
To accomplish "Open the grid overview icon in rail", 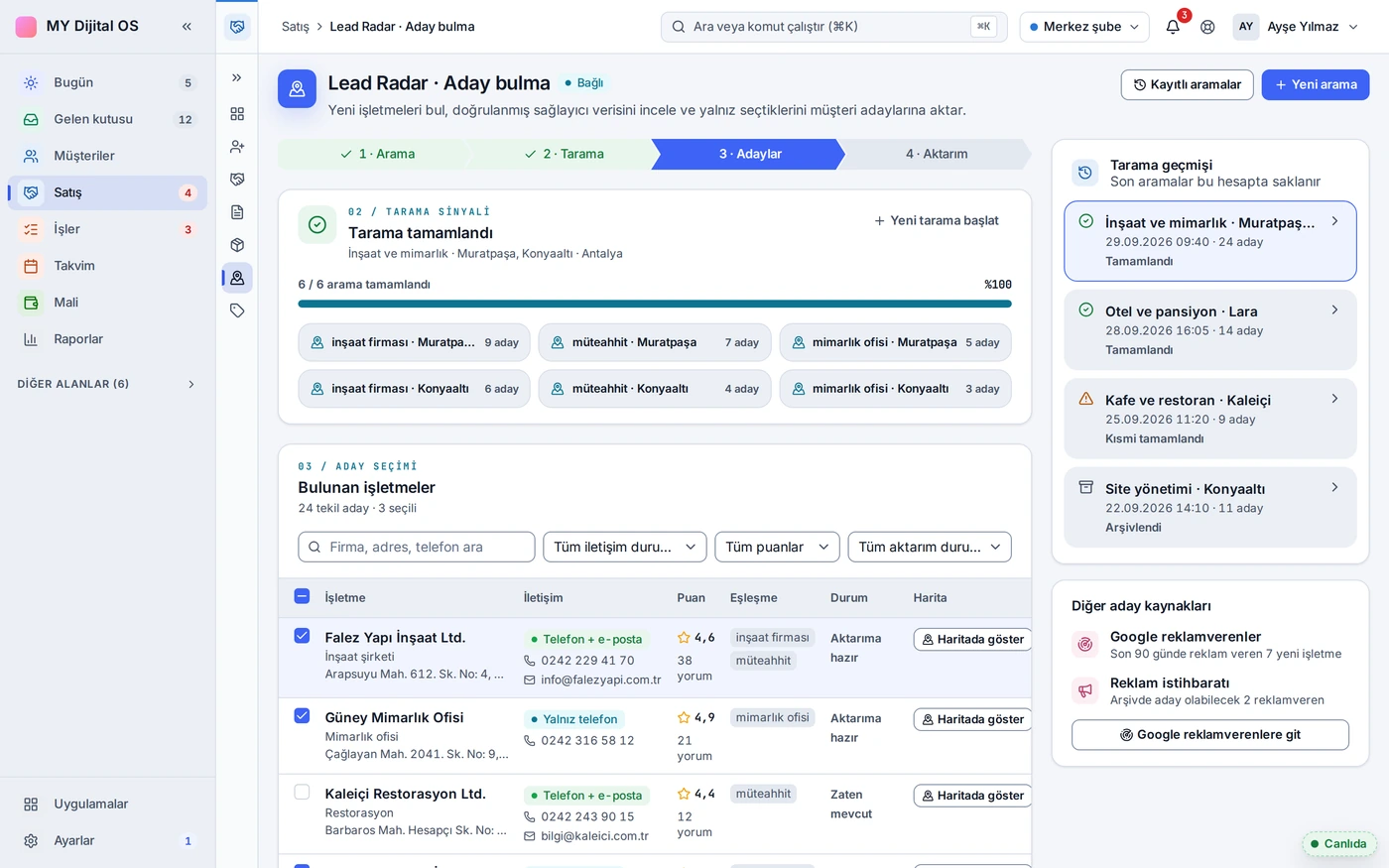I will click(x=237, y=114).
